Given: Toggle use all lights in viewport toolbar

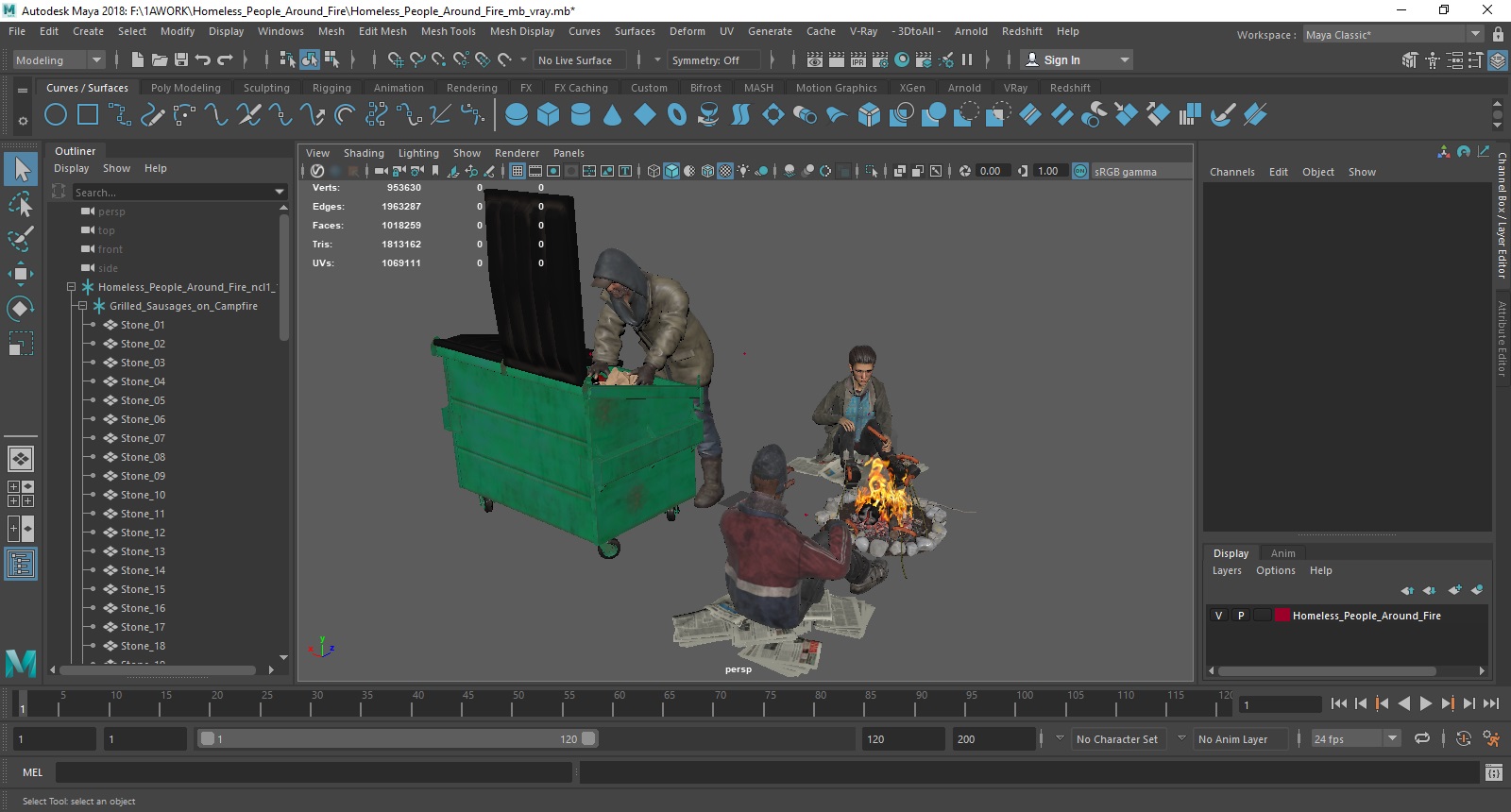Looking at the screenshot, I should tap(743, 171).
